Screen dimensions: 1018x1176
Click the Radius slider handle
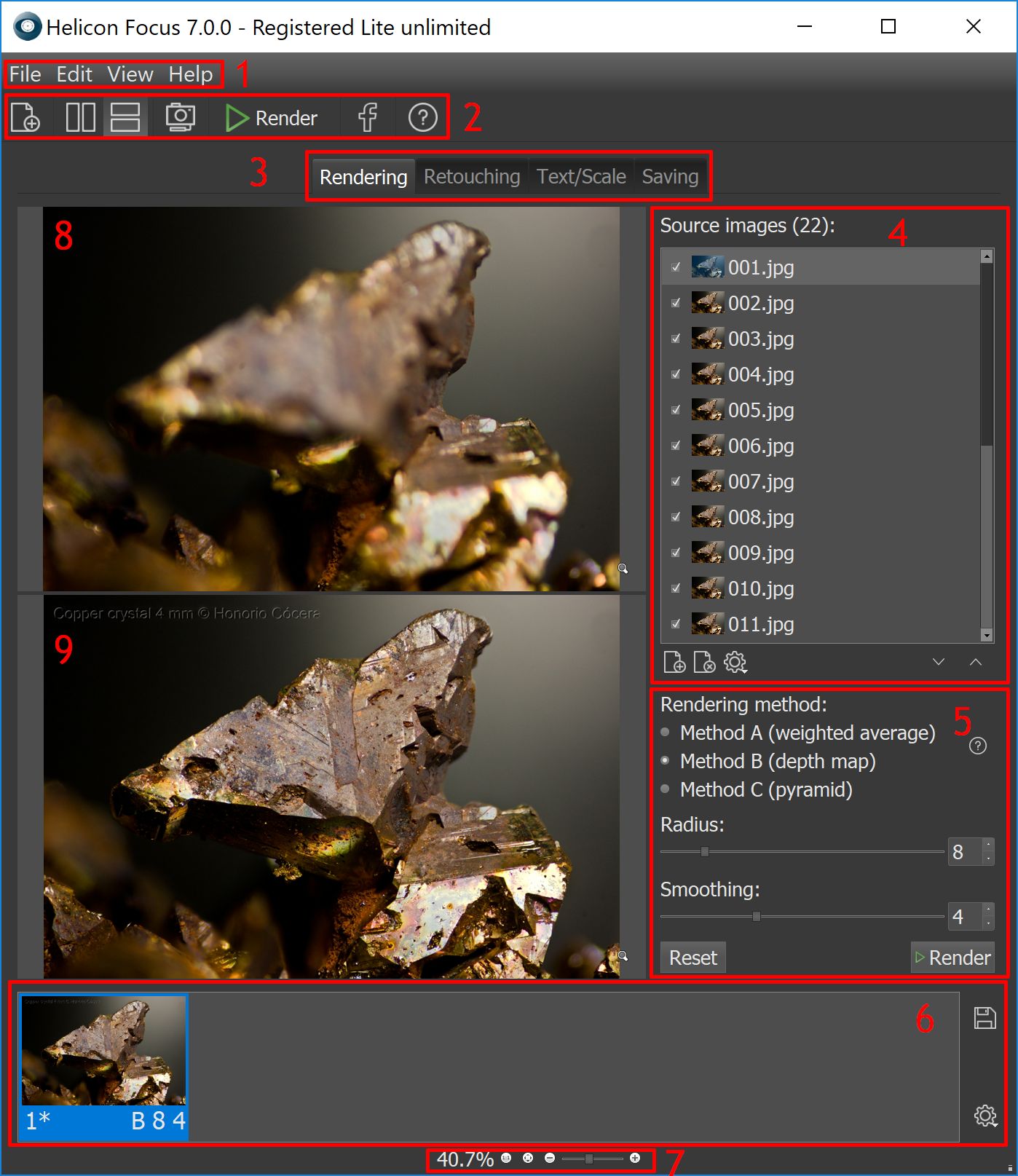pyautogui.click(x=704, y=851)
